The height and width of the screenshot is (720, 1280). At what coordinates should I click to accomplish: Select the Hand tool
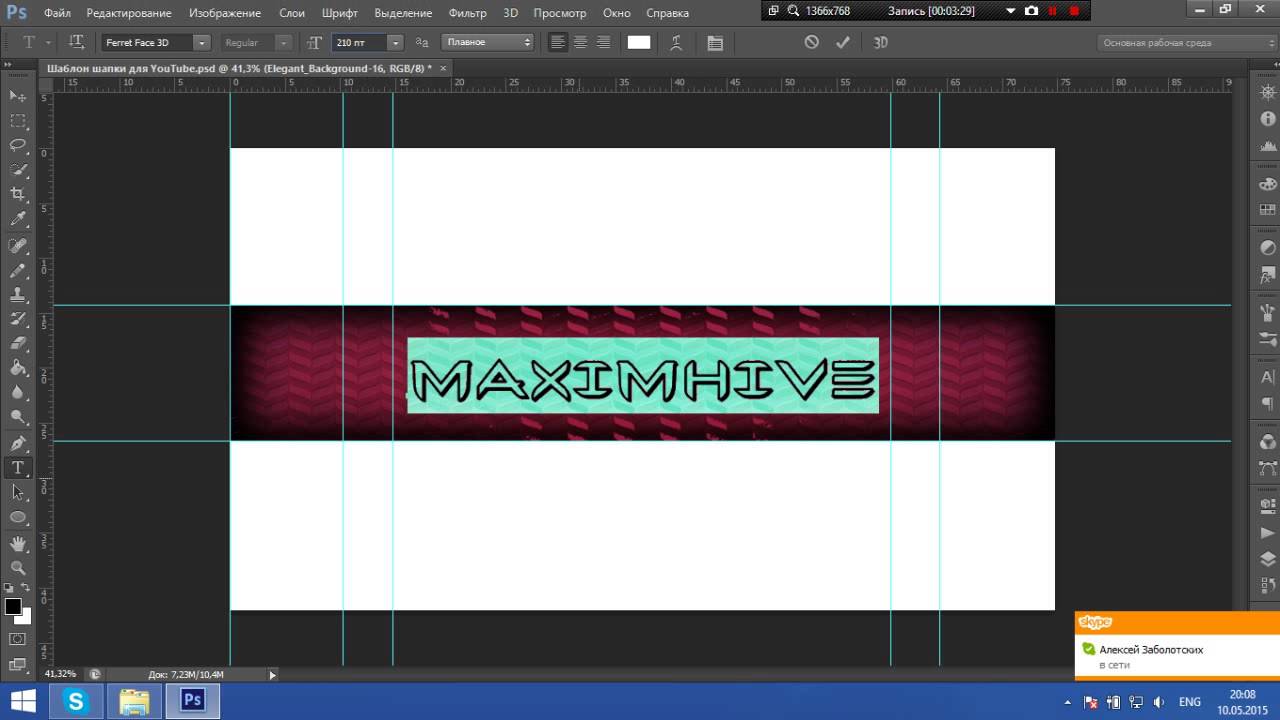(x=18, y=543)
